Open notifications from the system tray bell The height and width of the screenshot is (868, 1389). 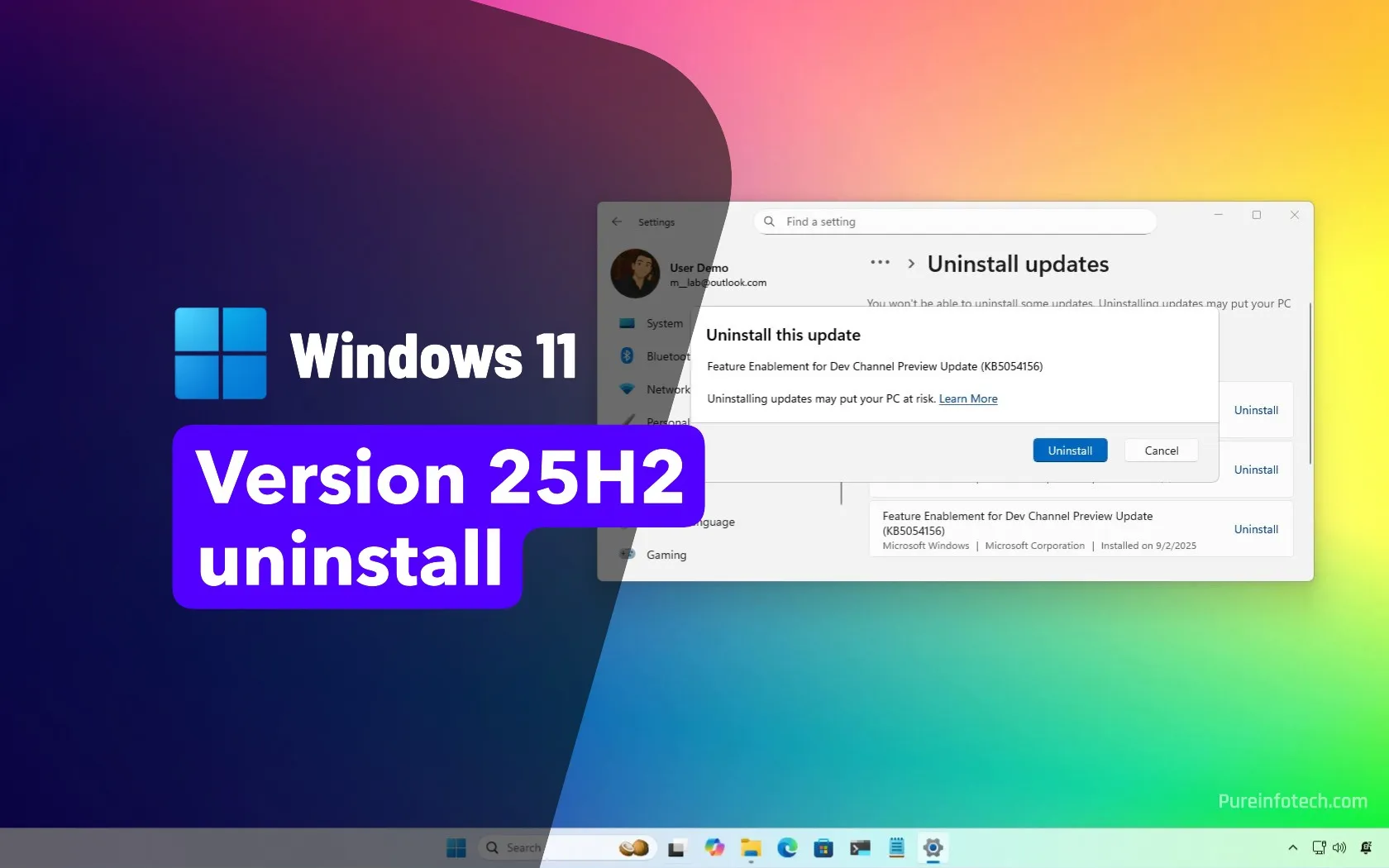coord(1366,847)
